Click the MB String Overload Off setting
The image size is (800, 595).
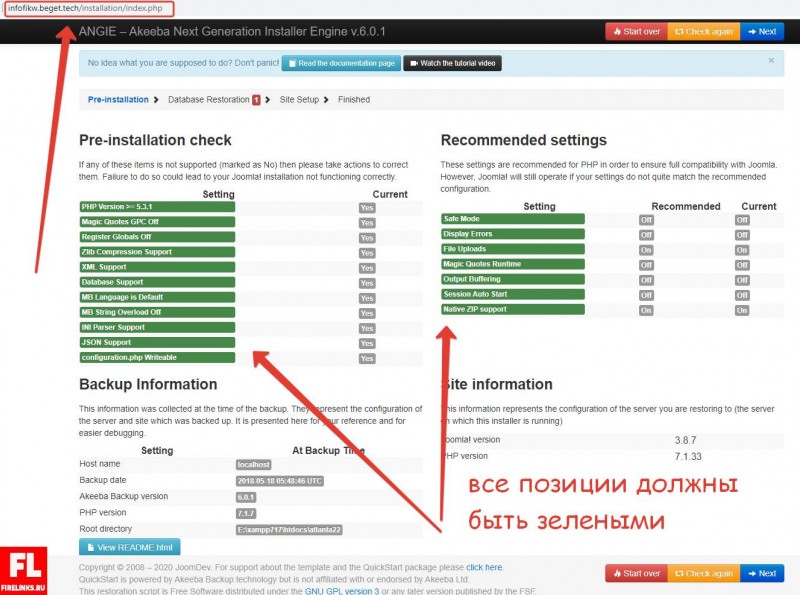point(157,312)
